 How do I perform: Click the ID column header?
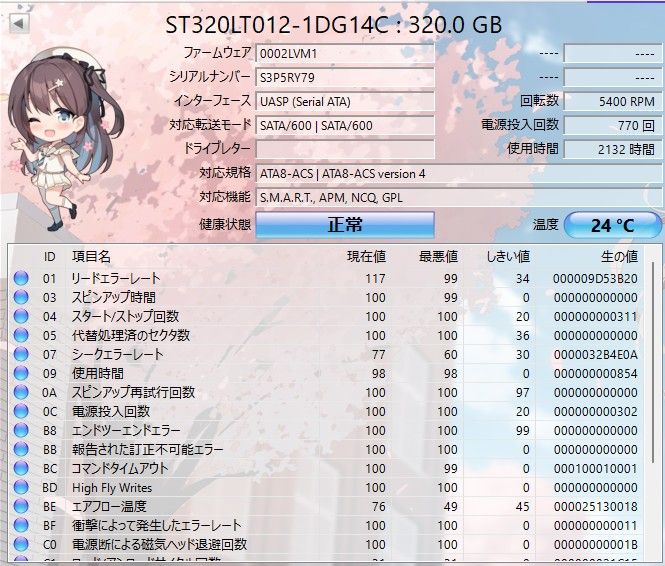click(x=50, y=257)
